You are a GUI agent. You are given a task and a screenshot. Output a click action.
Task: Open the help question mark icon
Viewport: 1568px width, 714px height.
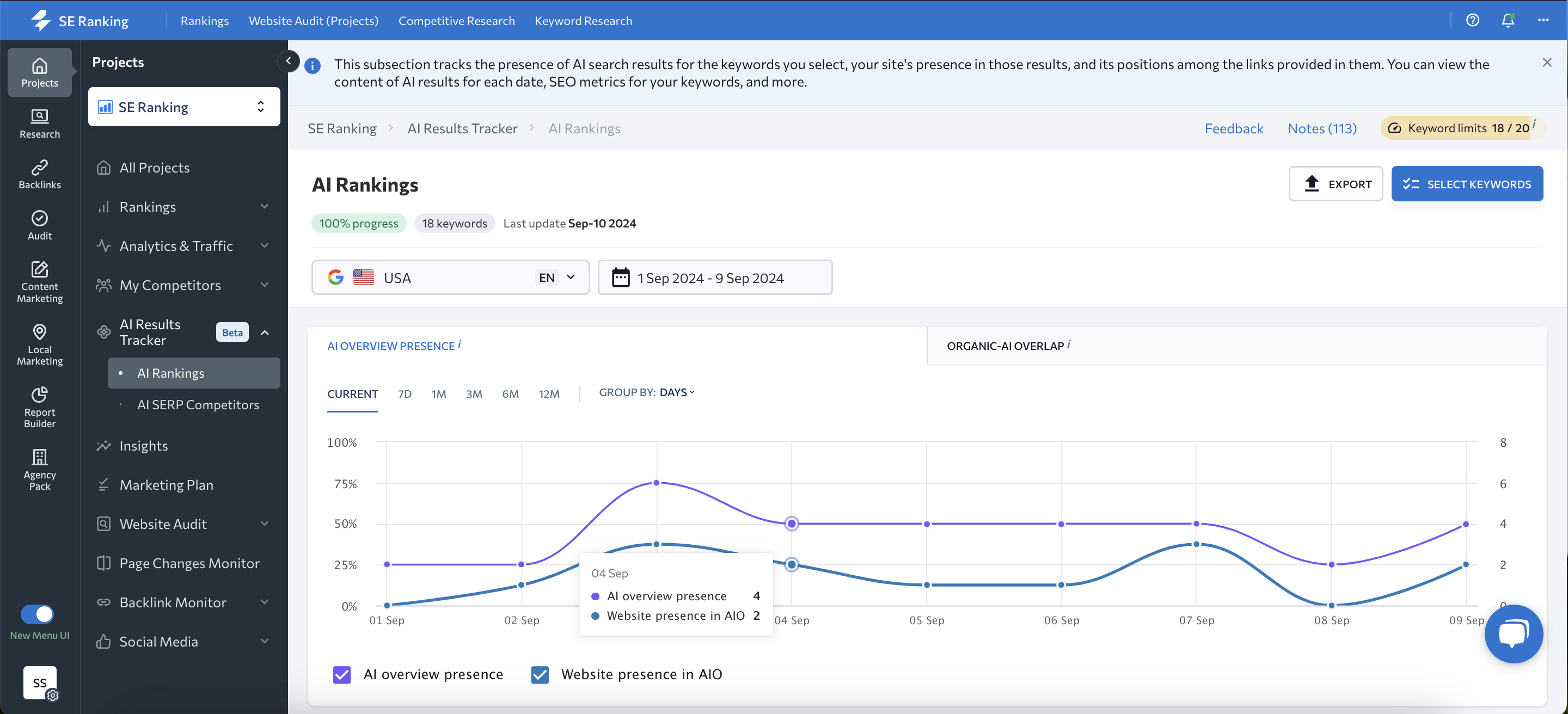click(x=1472, y=21)
